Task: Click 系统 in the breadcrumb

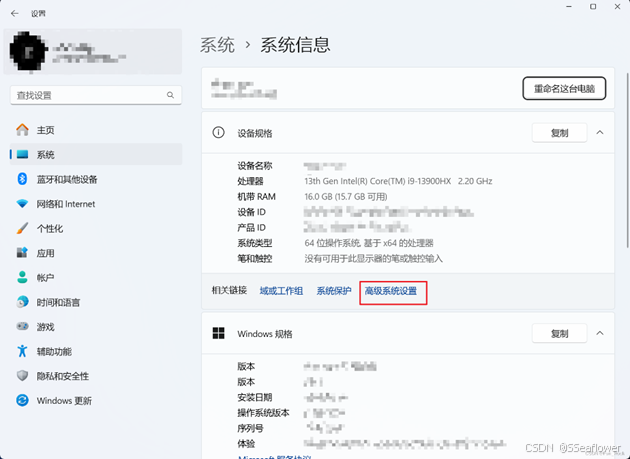Action: click(217, 45)
